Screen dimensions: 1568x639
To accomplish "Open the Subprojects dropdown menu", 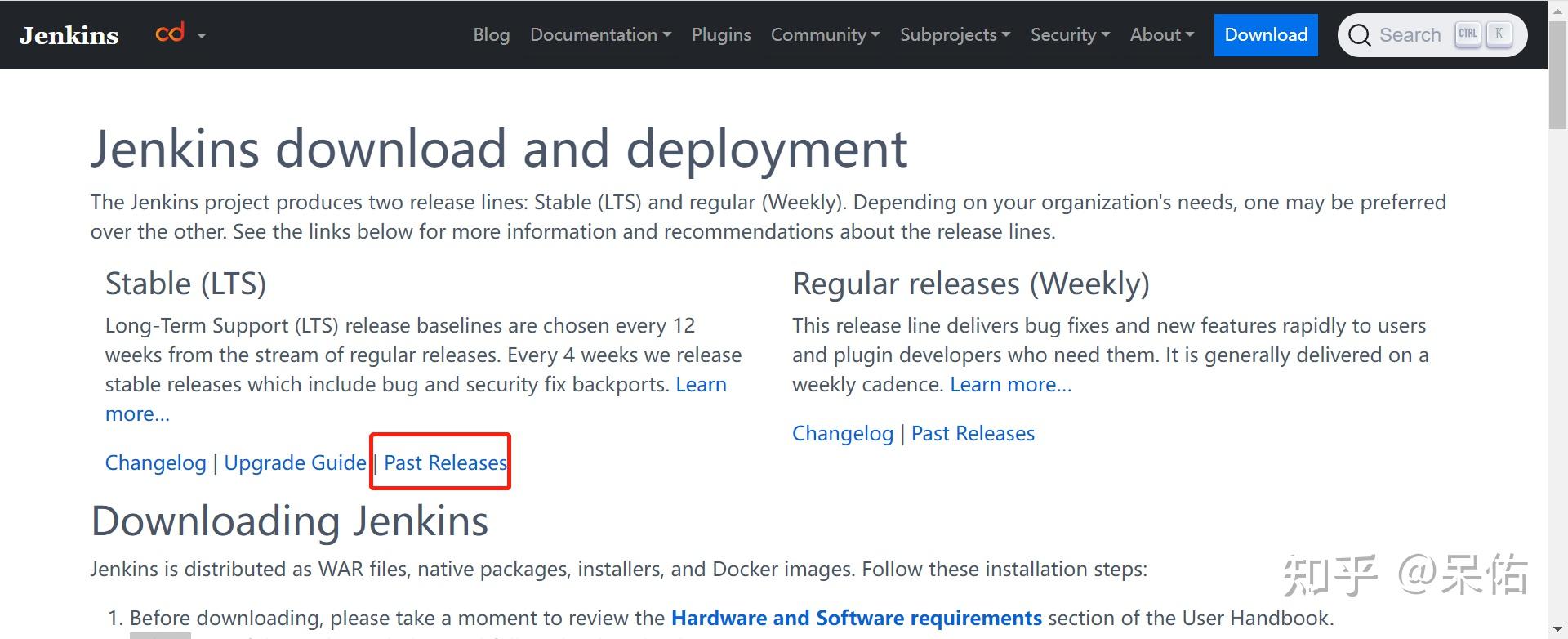I will tap(955, 35).
